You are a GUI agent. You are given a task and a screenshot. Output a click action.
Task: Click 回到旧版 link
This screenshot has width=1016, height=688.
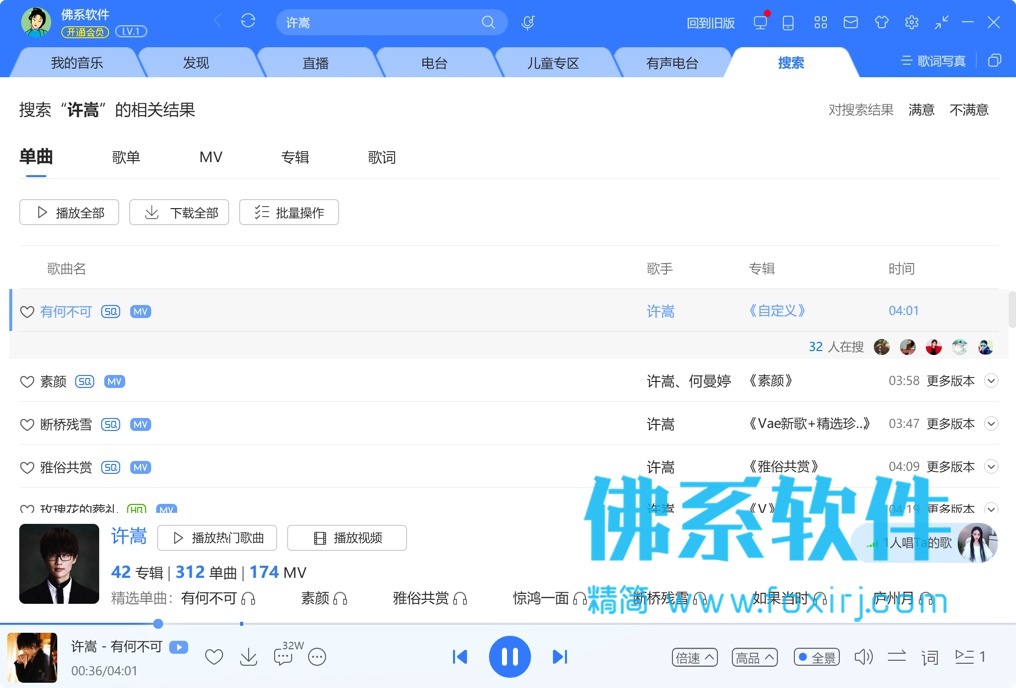tap(711, 23)
